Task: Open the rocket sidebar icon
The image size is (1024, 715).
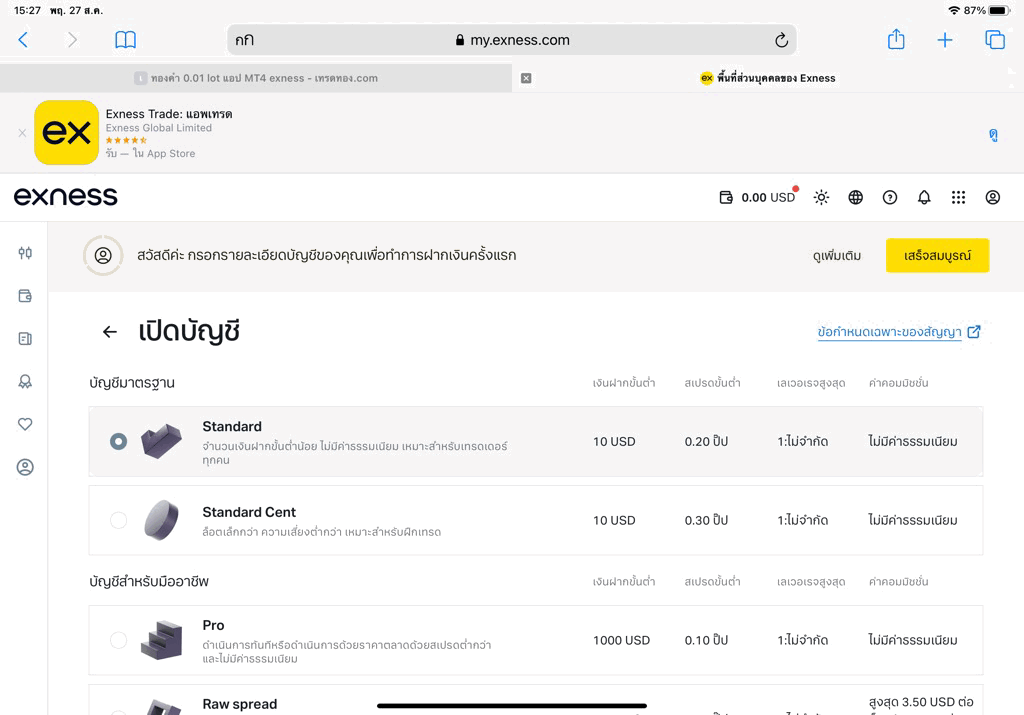Action: click(25, 381)
